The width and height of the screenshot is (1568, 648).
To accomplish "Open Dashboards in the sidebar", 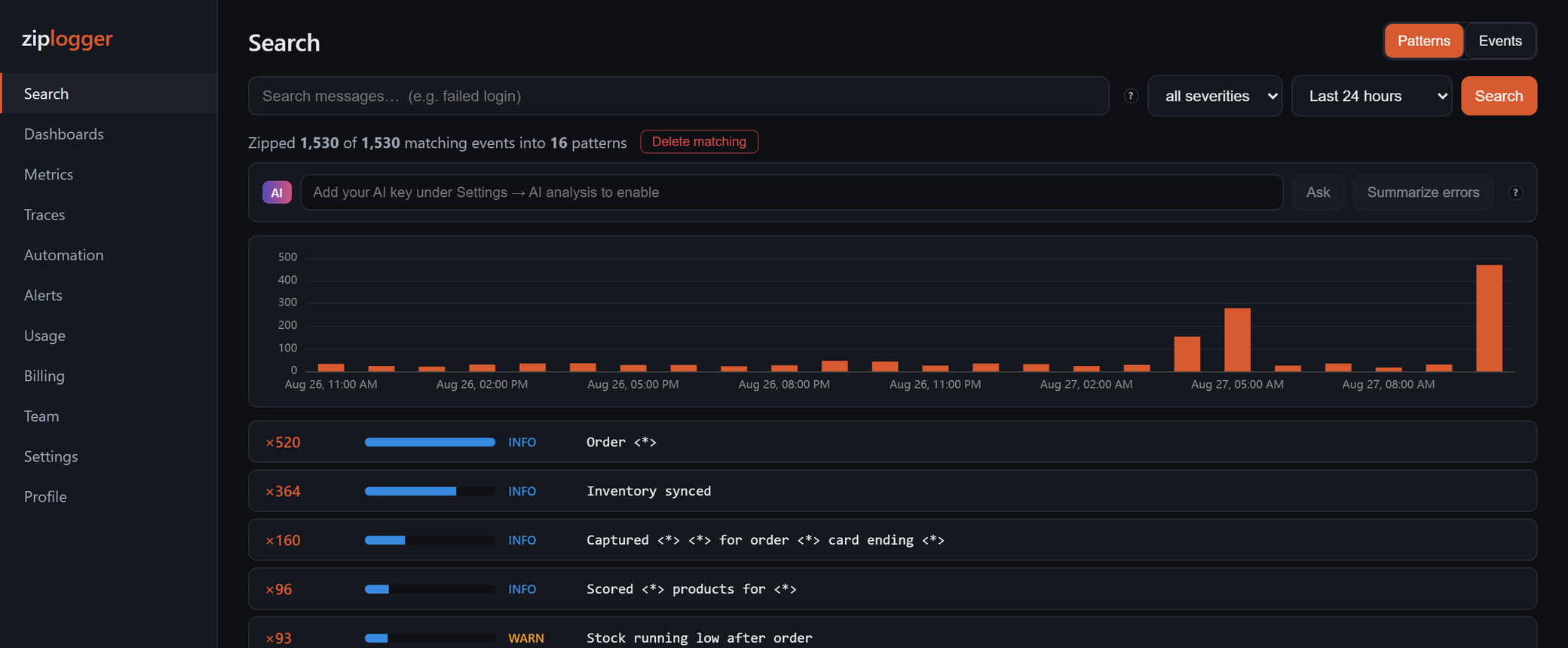I will coord(109,134).
